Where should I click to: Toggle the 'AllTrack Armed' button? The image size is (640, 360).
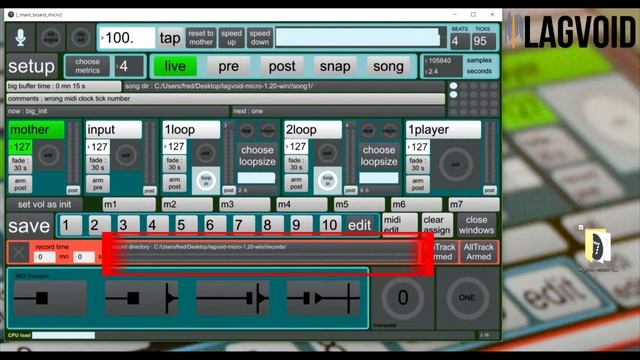pos(479,252)
